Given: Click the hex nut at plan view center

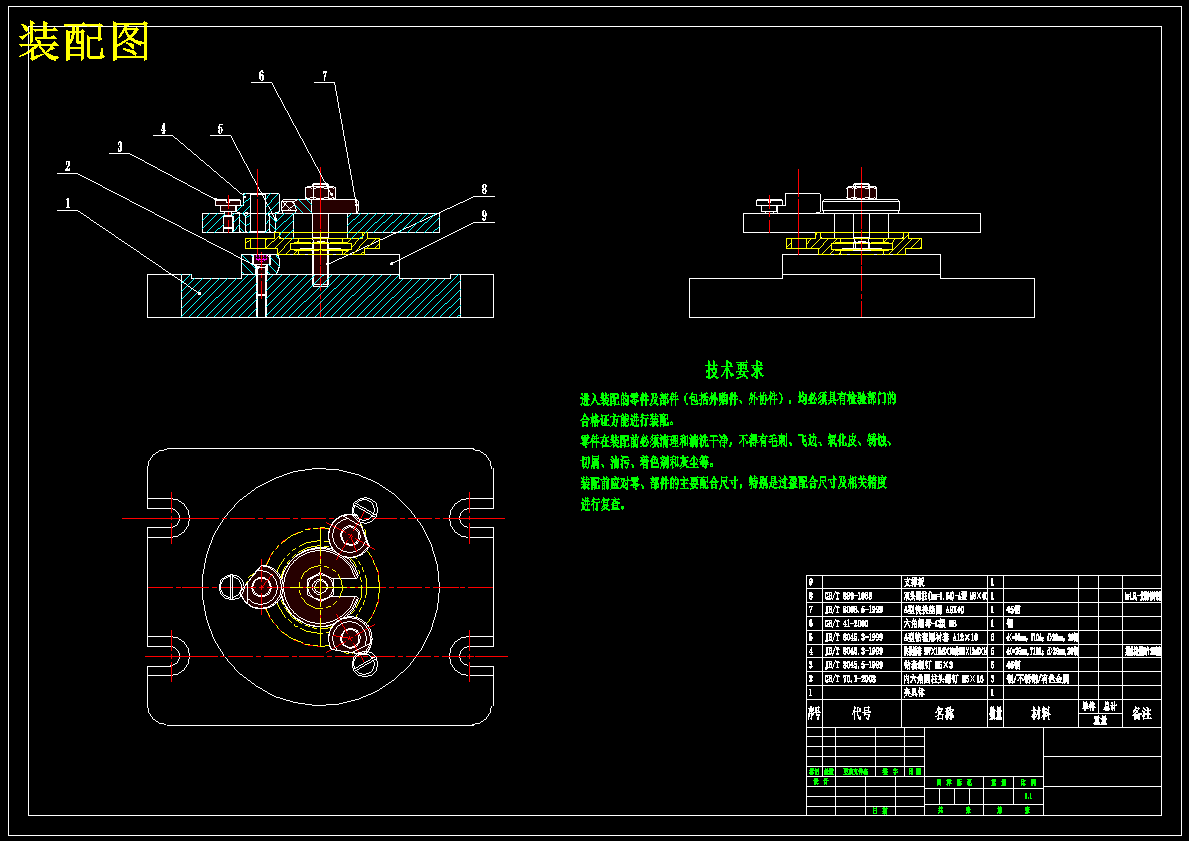Looking at the screenshot, I should click(319, 587).
